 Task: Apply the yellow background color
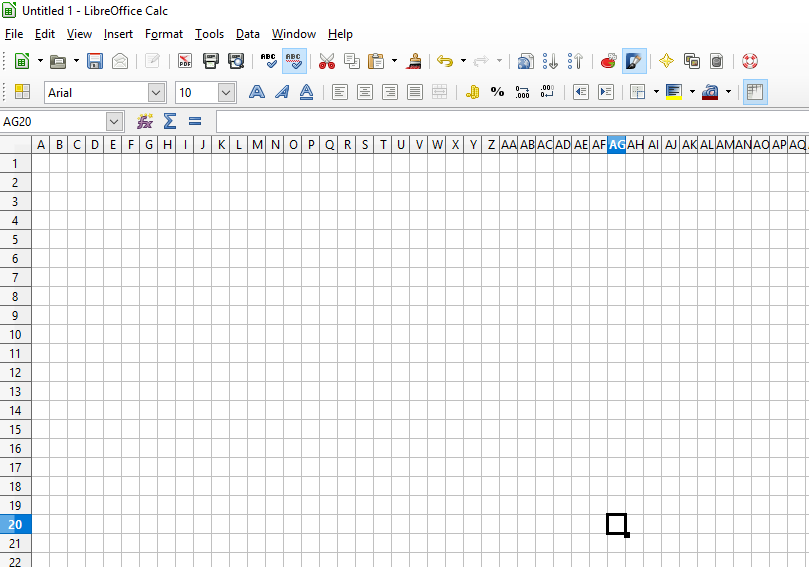[673, 92]
